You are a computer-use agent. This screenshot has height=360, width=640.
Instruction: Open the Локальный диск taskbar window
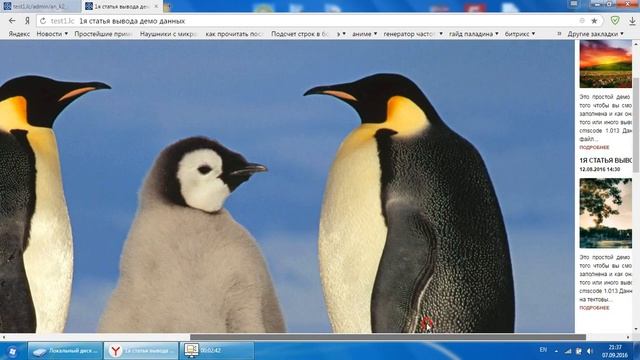tap(65, 351)
